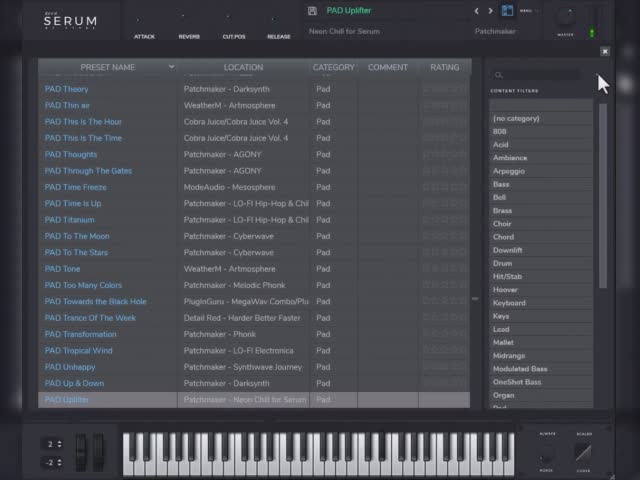The image size is (640, 480).
Task: Filter presets by Choir category
Action: (541, 224)
